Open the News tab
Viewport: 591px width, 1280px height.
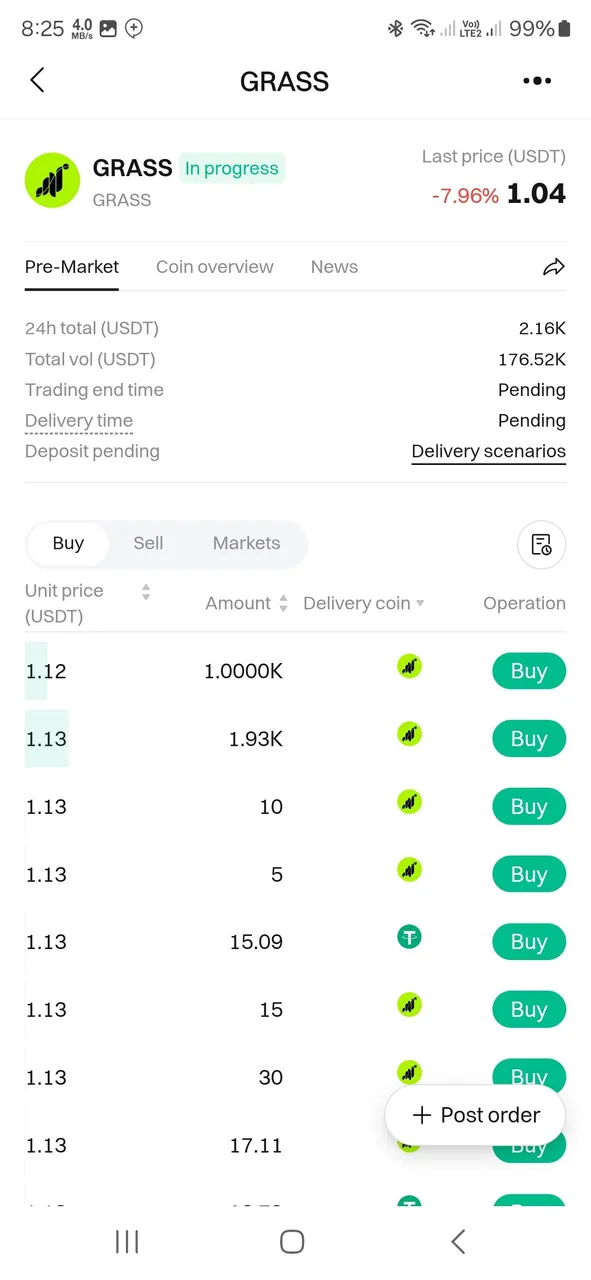[334, 267]
